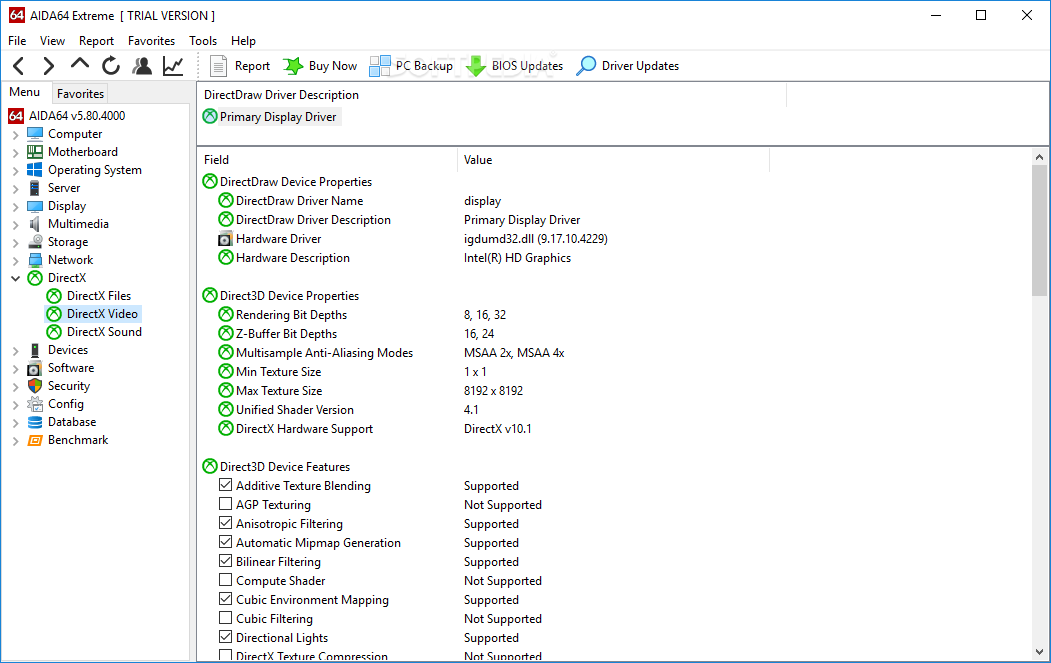Click the Value column header
1051x663 pixels.
click(613, 160)
